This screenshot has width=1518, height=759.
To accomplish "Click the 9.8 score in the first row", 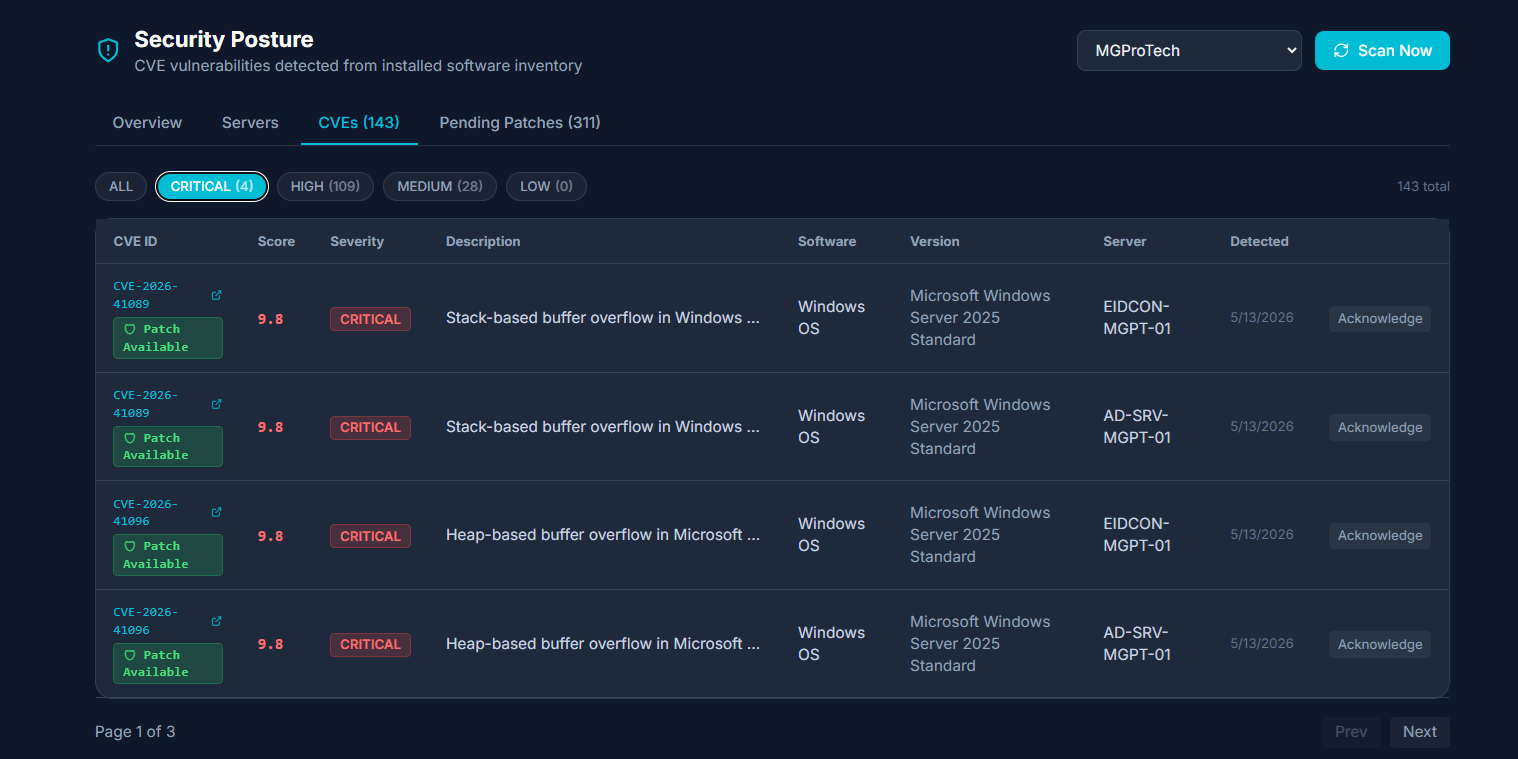I will (270, 319).
